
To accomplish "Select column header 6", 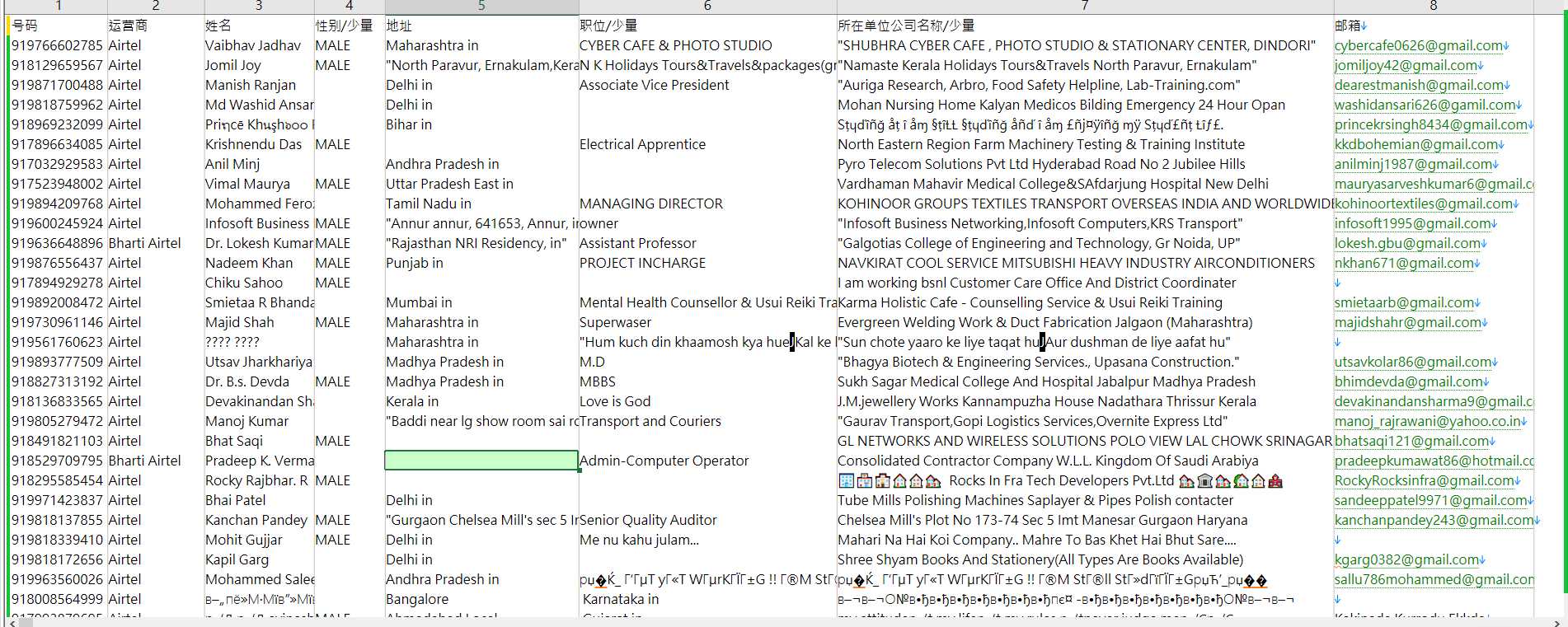I will [707, 6].
